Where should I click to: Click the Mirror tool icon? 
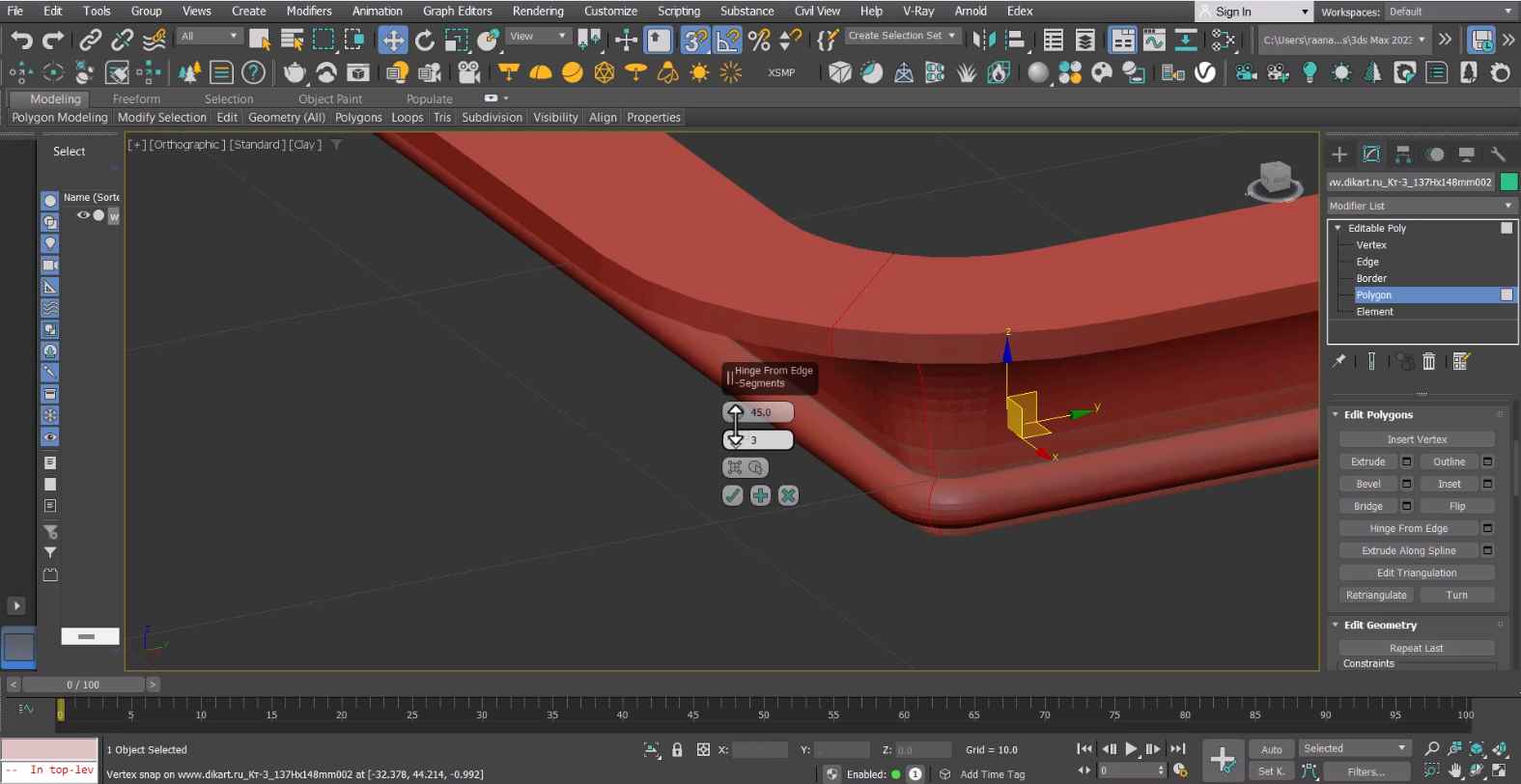click(x=983, y=40)
